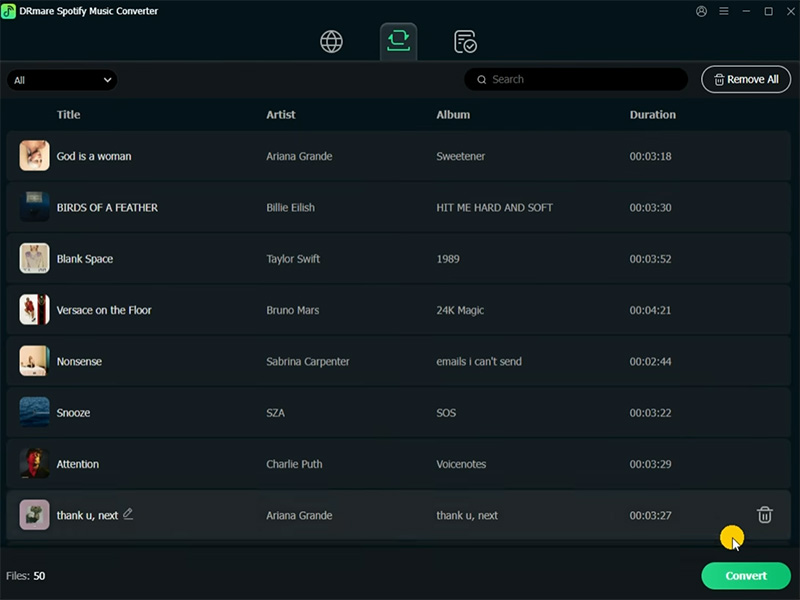
Task: Select the Blank Space title
Action: pyautogui.click(x=85, y=259)
